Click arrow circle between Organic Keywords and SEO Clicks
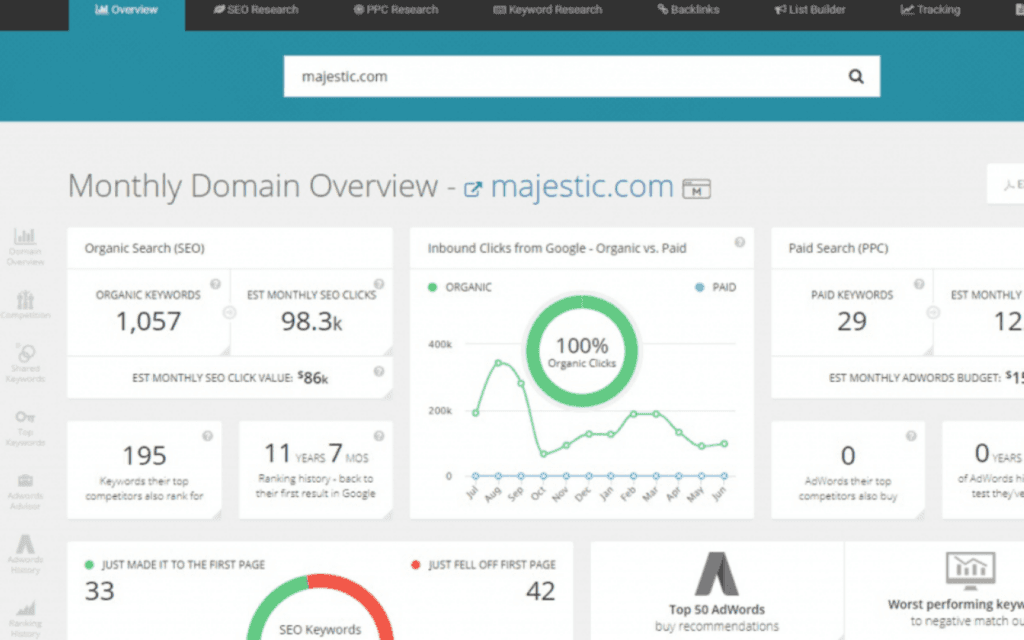Screen dimensions: 1024x640 (229, 313)
